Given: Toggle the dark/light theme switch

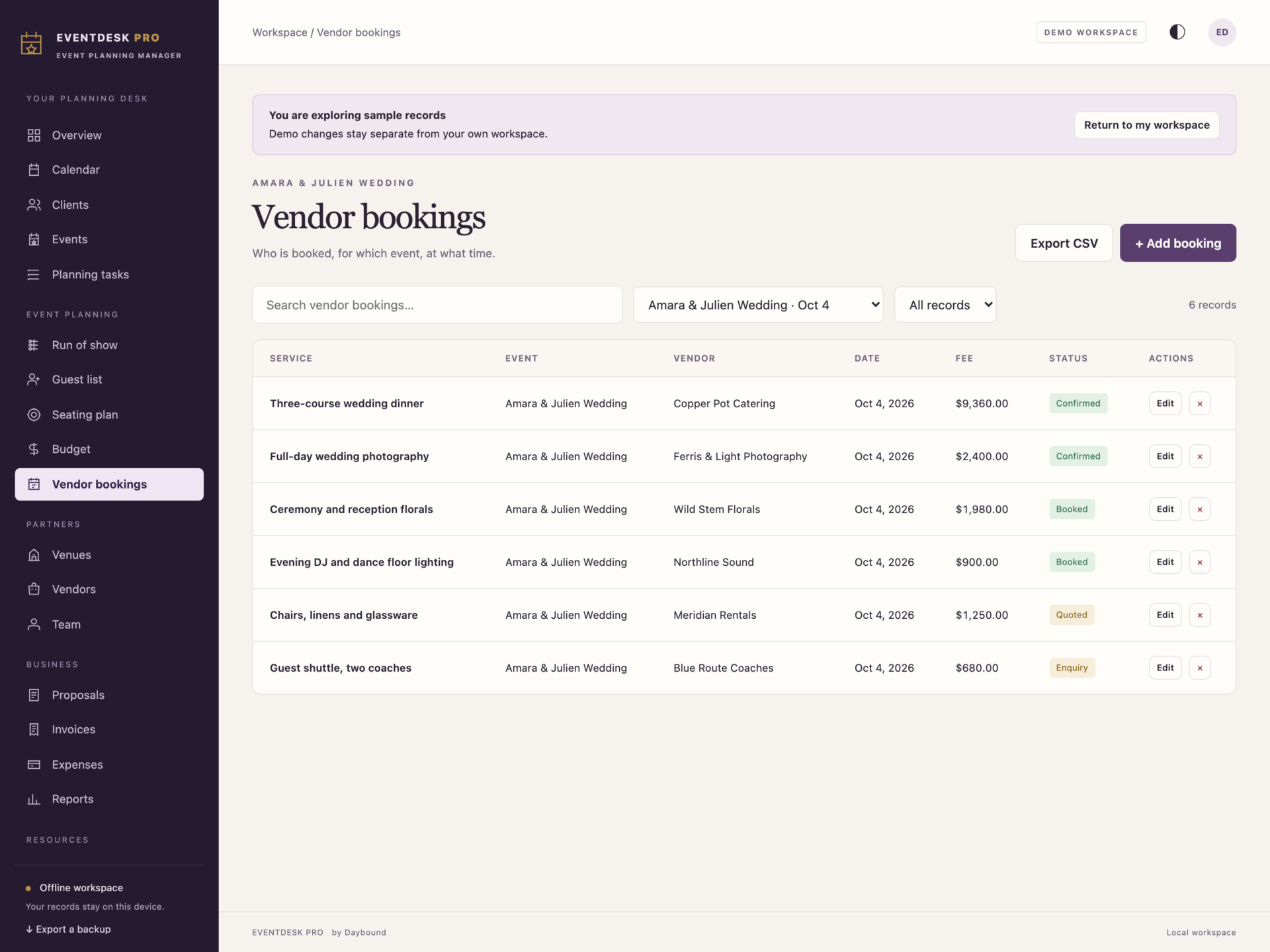Looking at the screenshot, I should point(1177,32).
